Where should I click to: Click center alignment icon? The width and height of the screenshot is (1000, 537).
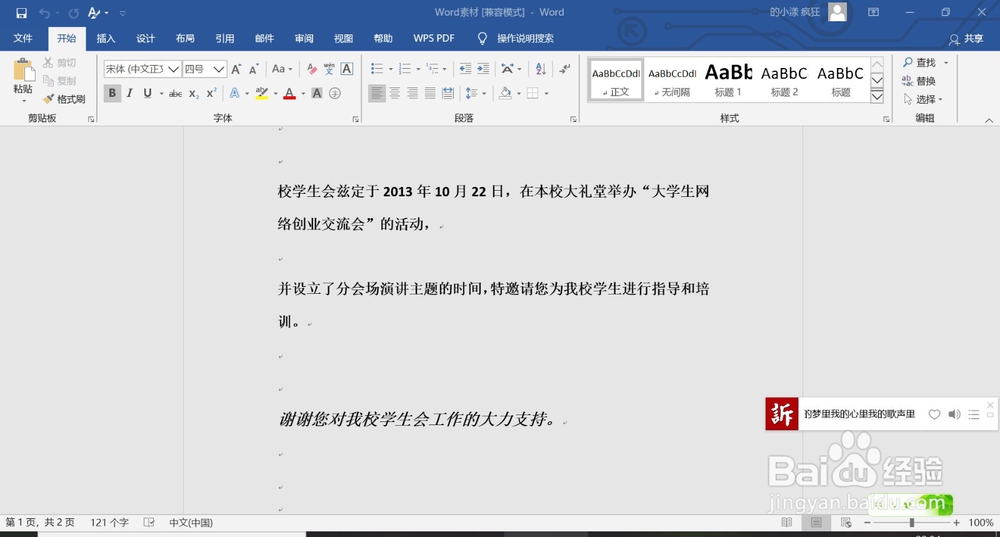[x=395, y=94]
